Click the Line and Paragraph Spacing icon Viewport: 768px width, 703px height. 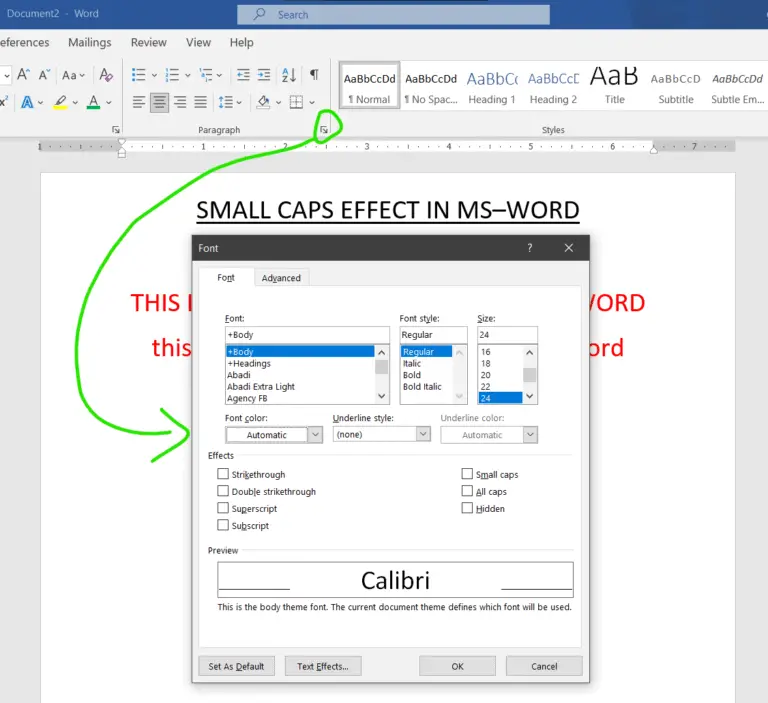pos(226,102)
